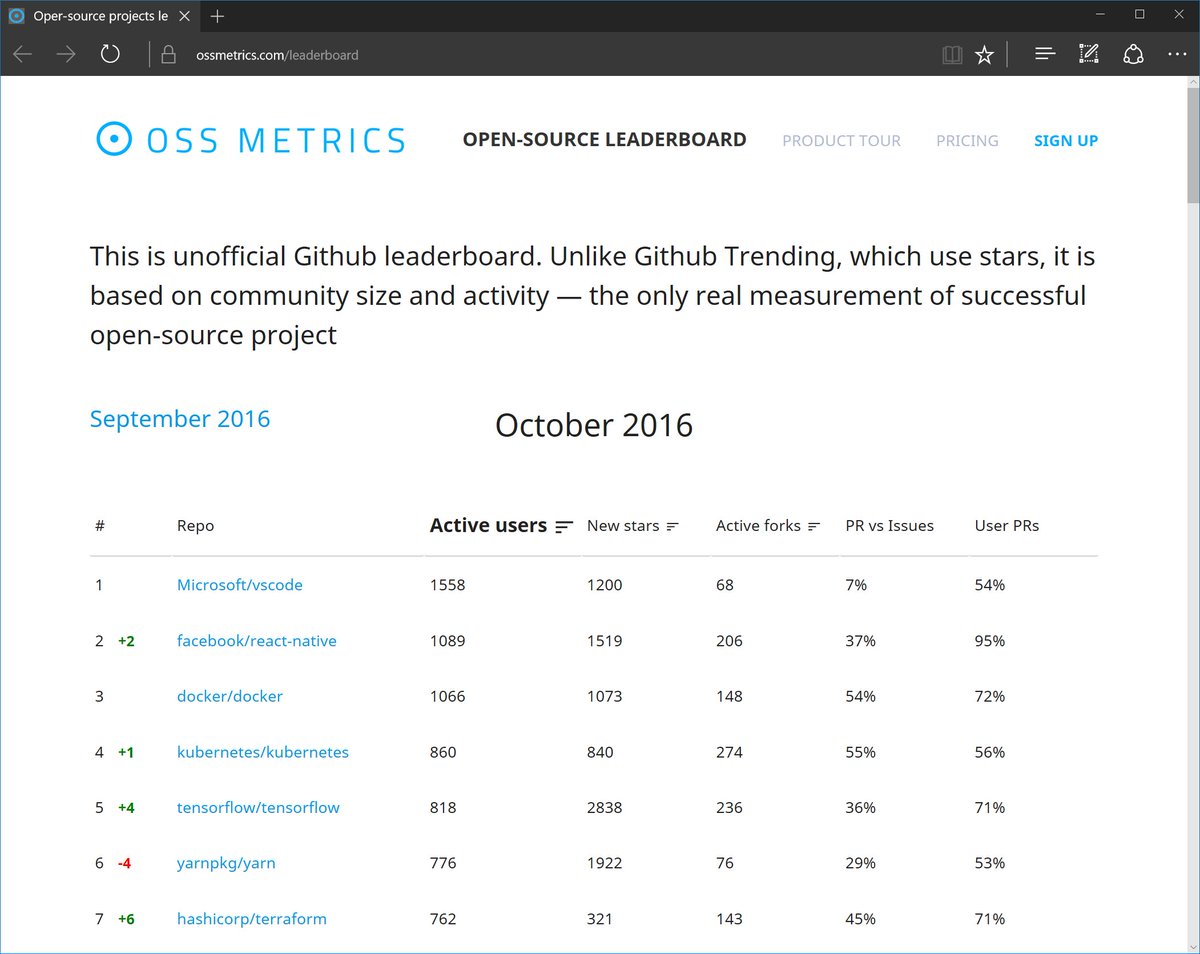Open the Open-Source Leaderboard nav item

pos(604,140)
